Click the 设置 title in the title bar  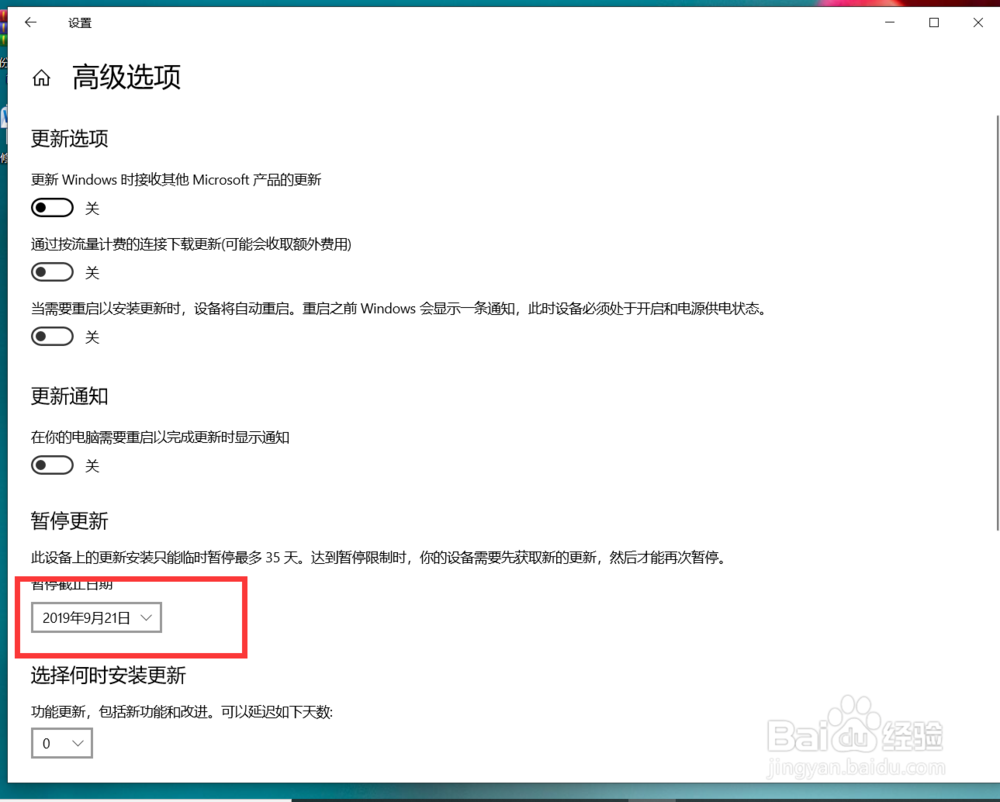click(80, 22)
